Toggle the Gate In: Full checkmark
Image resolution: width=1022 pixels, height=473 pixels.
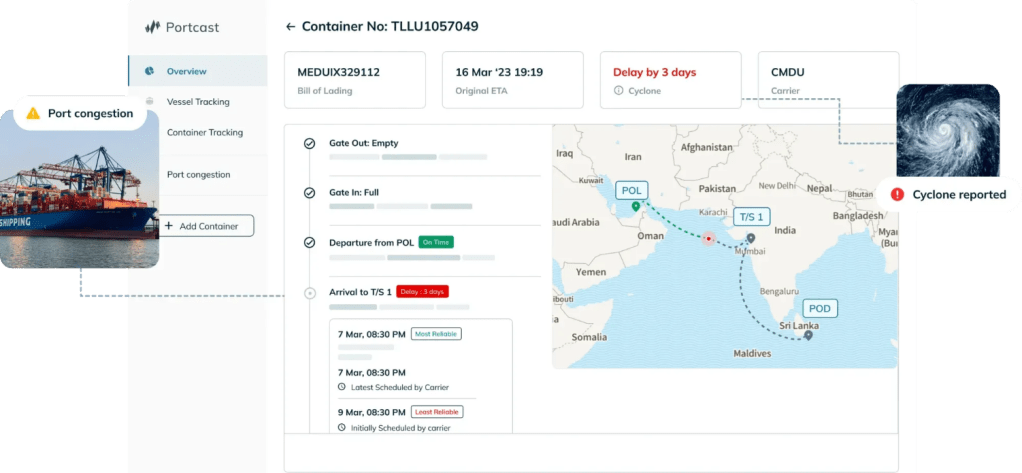(309, 193)
